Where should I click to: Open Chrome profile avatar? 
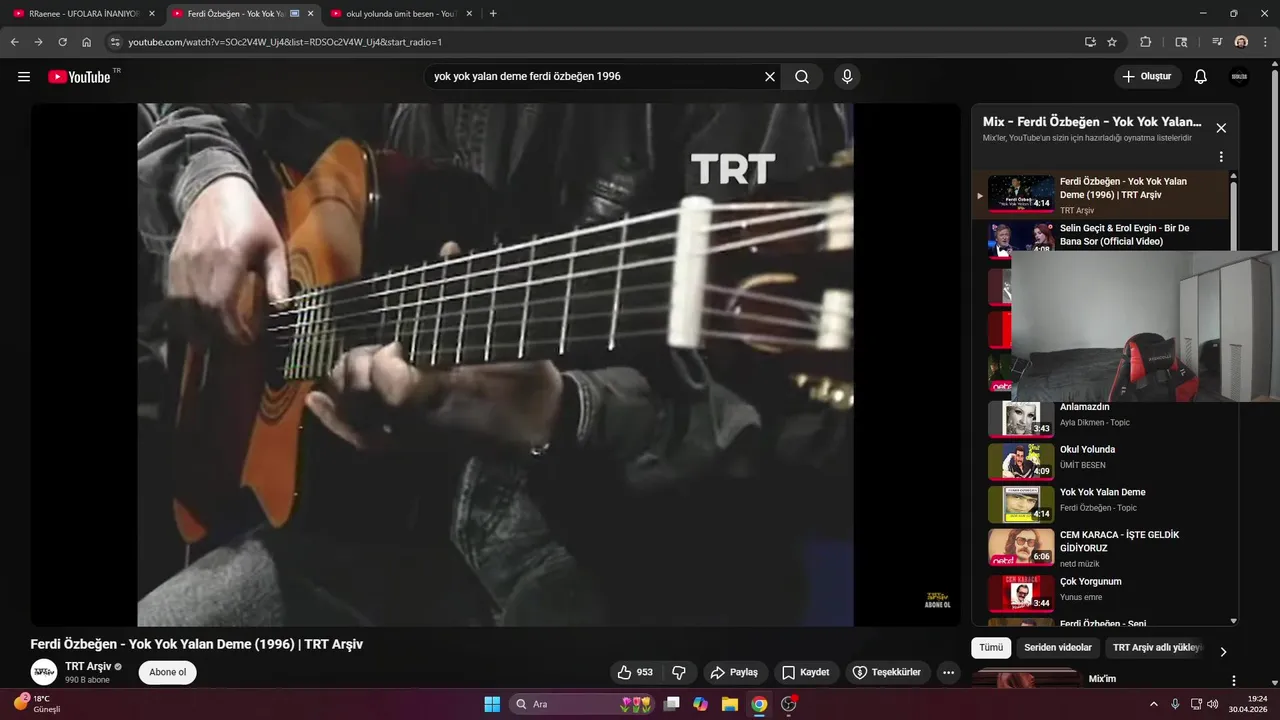(1241, 42)
